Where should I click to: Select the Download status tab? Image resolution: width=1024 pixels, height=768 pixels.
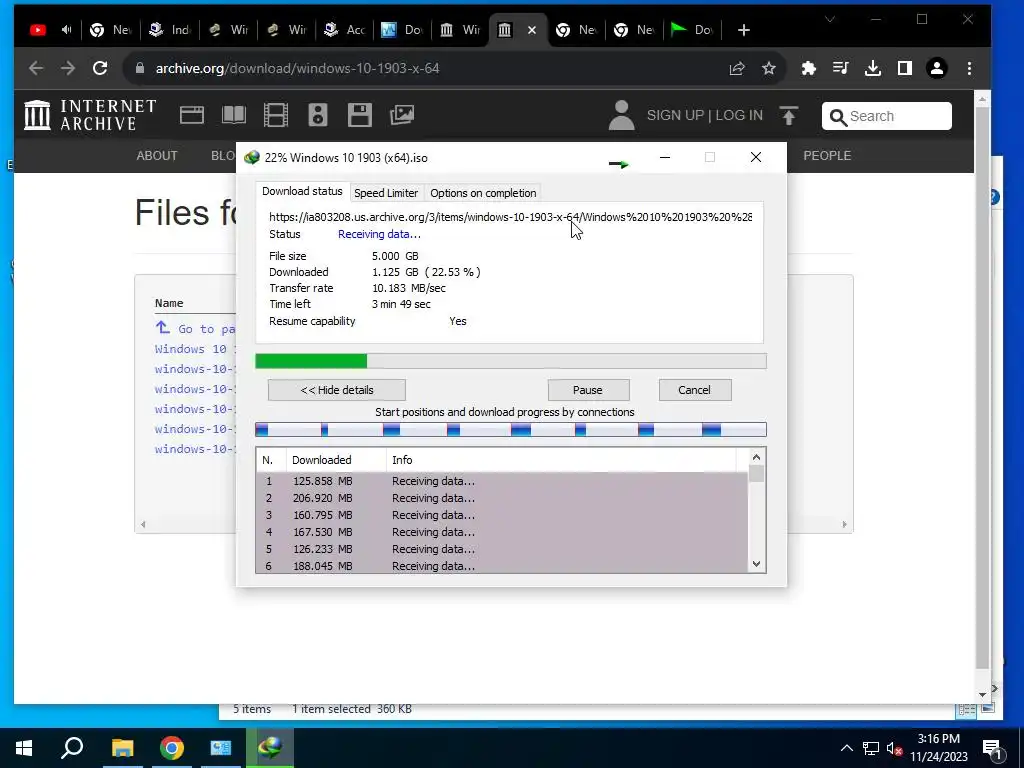pos(302,191)
